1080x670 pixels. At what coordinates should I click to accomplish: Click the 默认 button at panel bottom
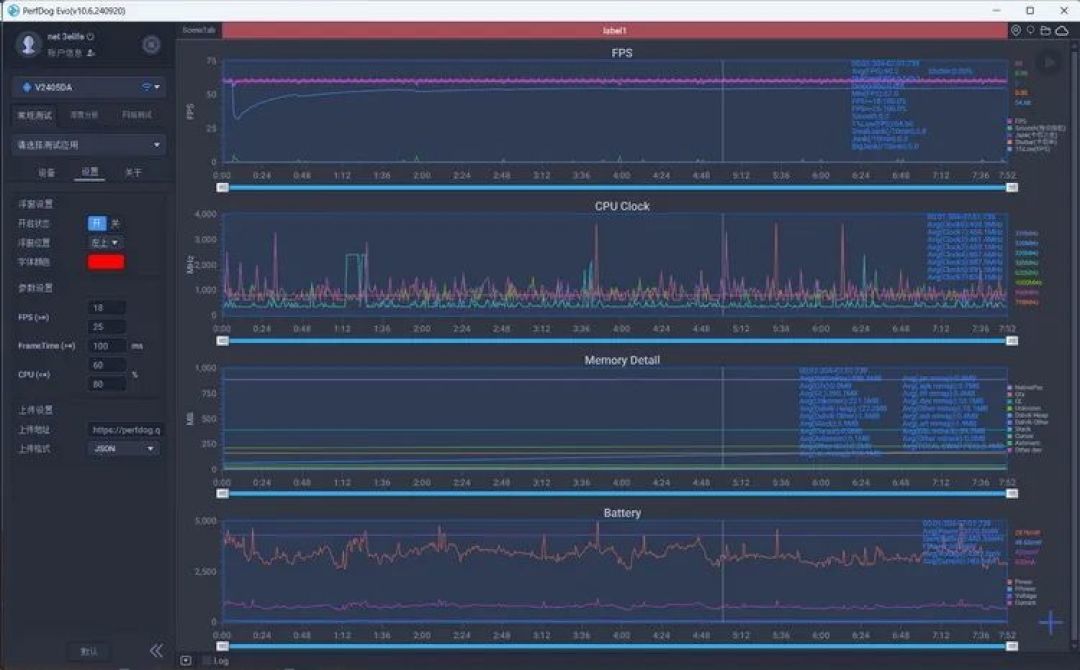89,651
